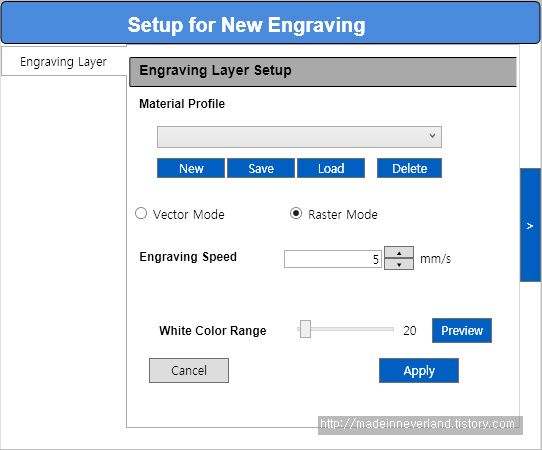Select Raster Mode radio button

296,214
